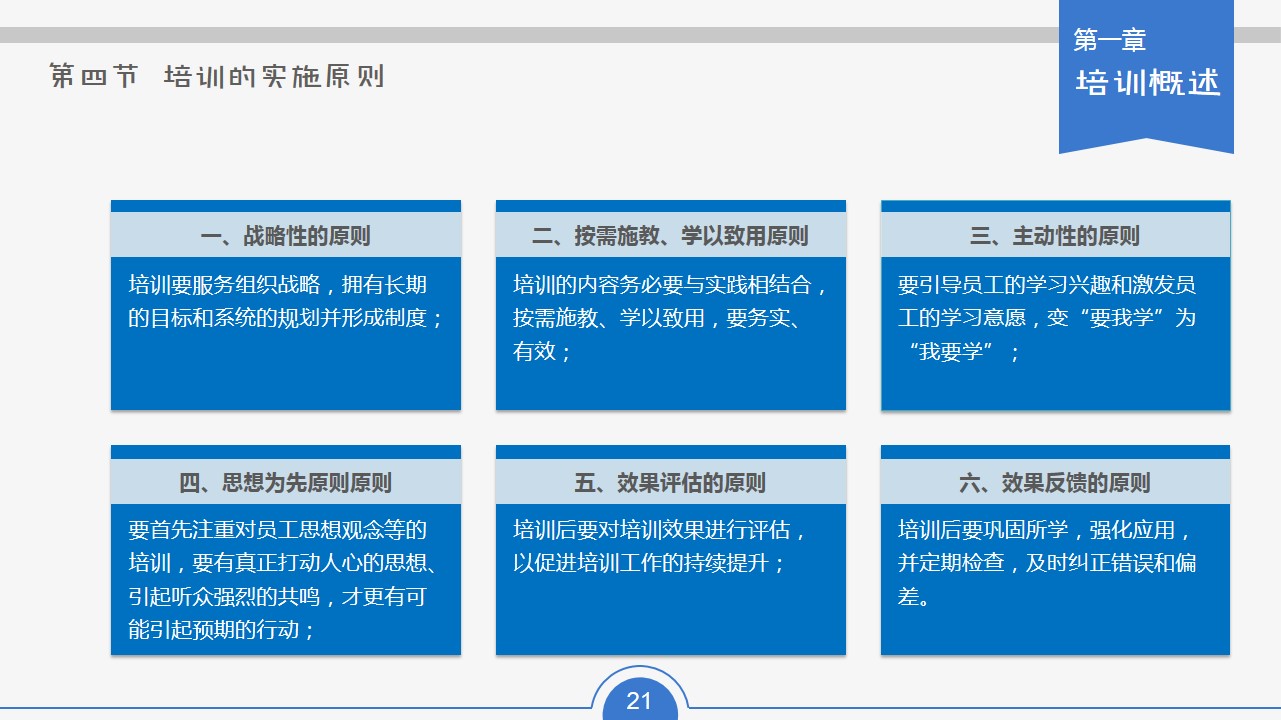Click the line 以促进培训工作的持续提升

(x=650, y=564)
